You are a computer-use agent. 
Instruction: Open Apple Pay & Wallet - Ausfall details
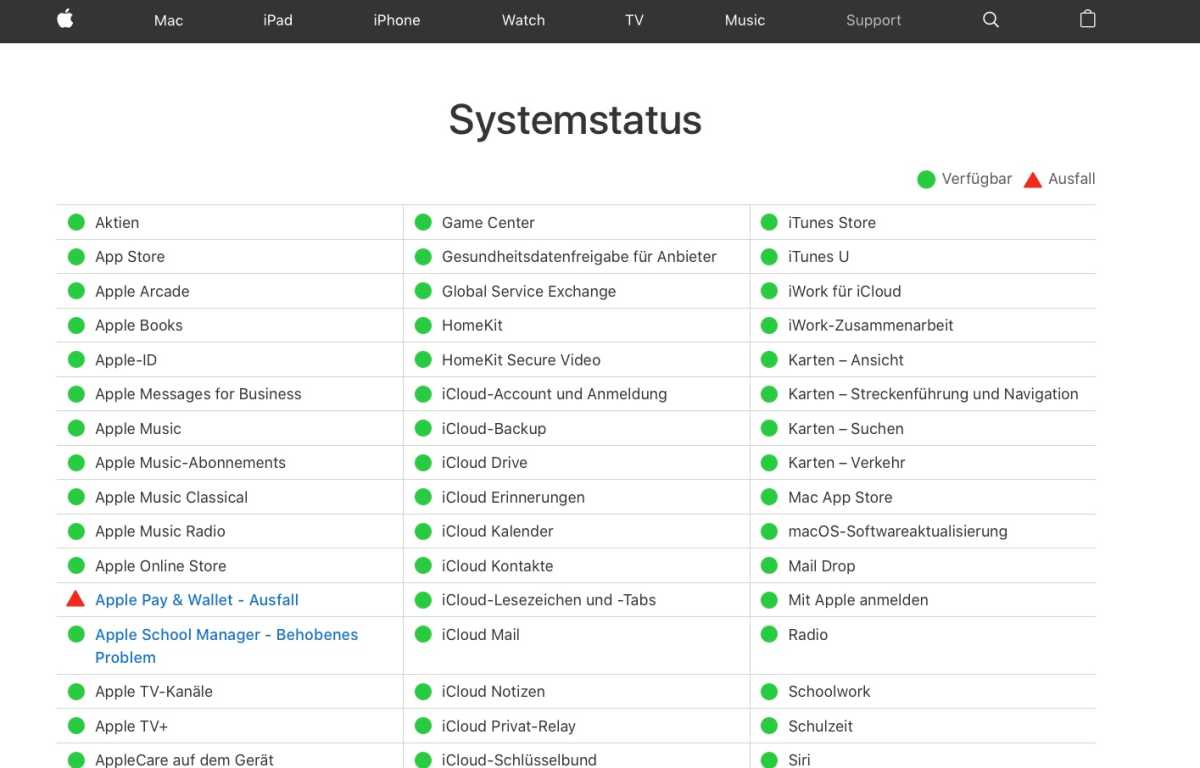click(197, 600)
